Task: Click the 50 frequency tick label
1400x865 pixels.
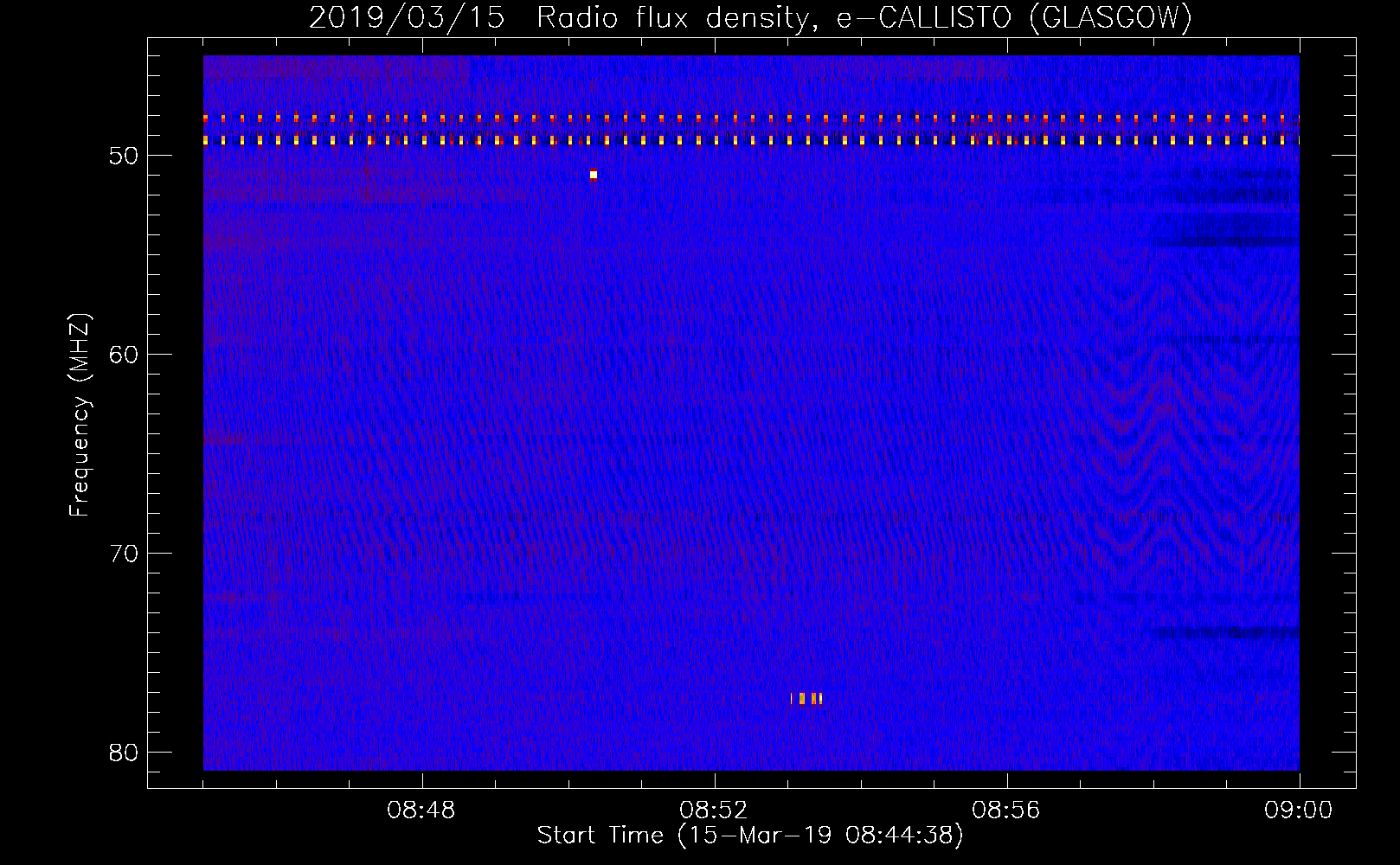Action: (124, 156)
